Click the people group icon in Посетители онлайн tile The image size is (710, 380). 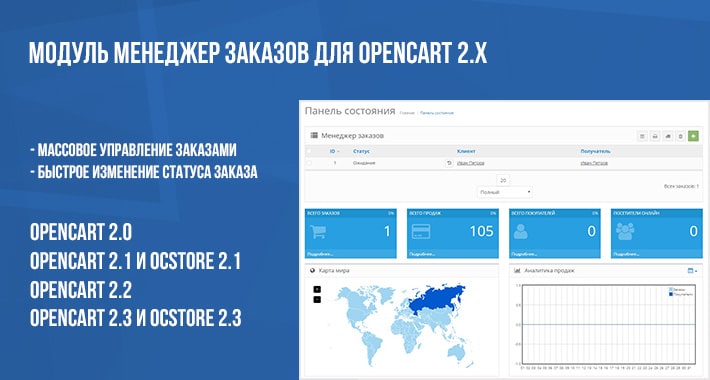(625, 232)
